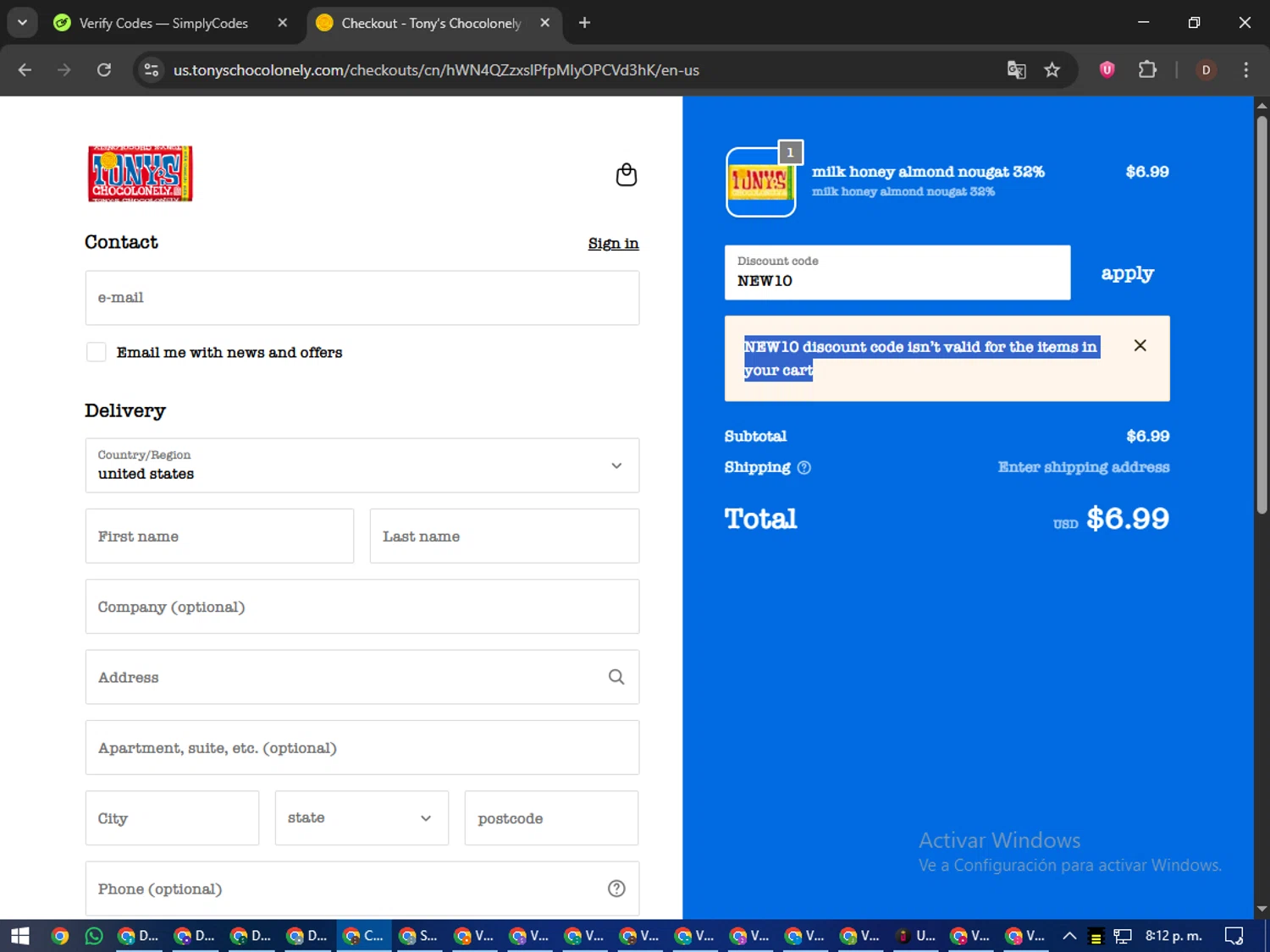
Task: Click the Discount code input field
Action: [x=897, y=272]
